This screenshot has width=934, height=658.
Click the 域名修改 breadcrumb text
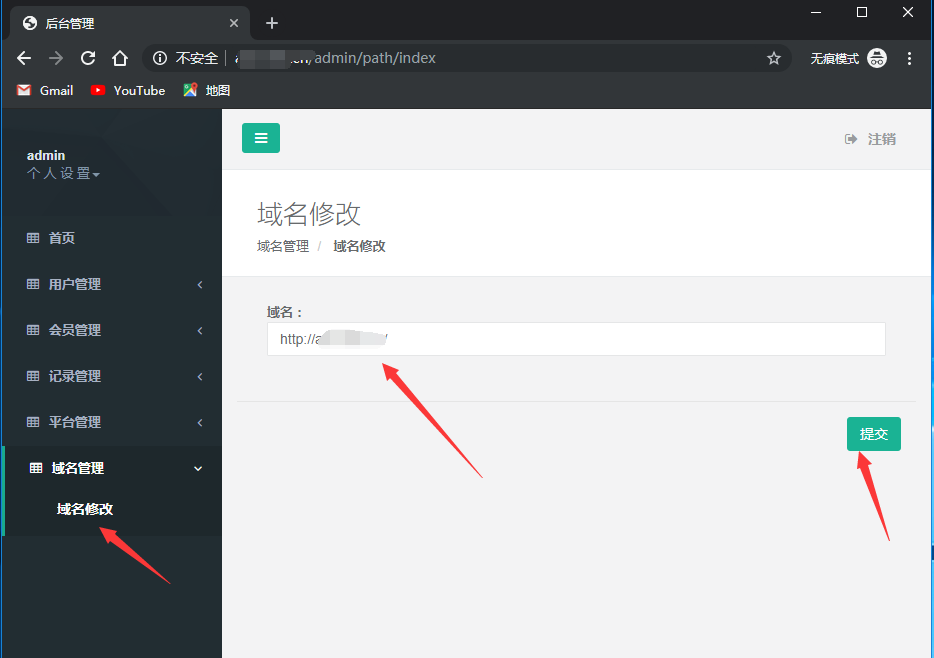359,247
